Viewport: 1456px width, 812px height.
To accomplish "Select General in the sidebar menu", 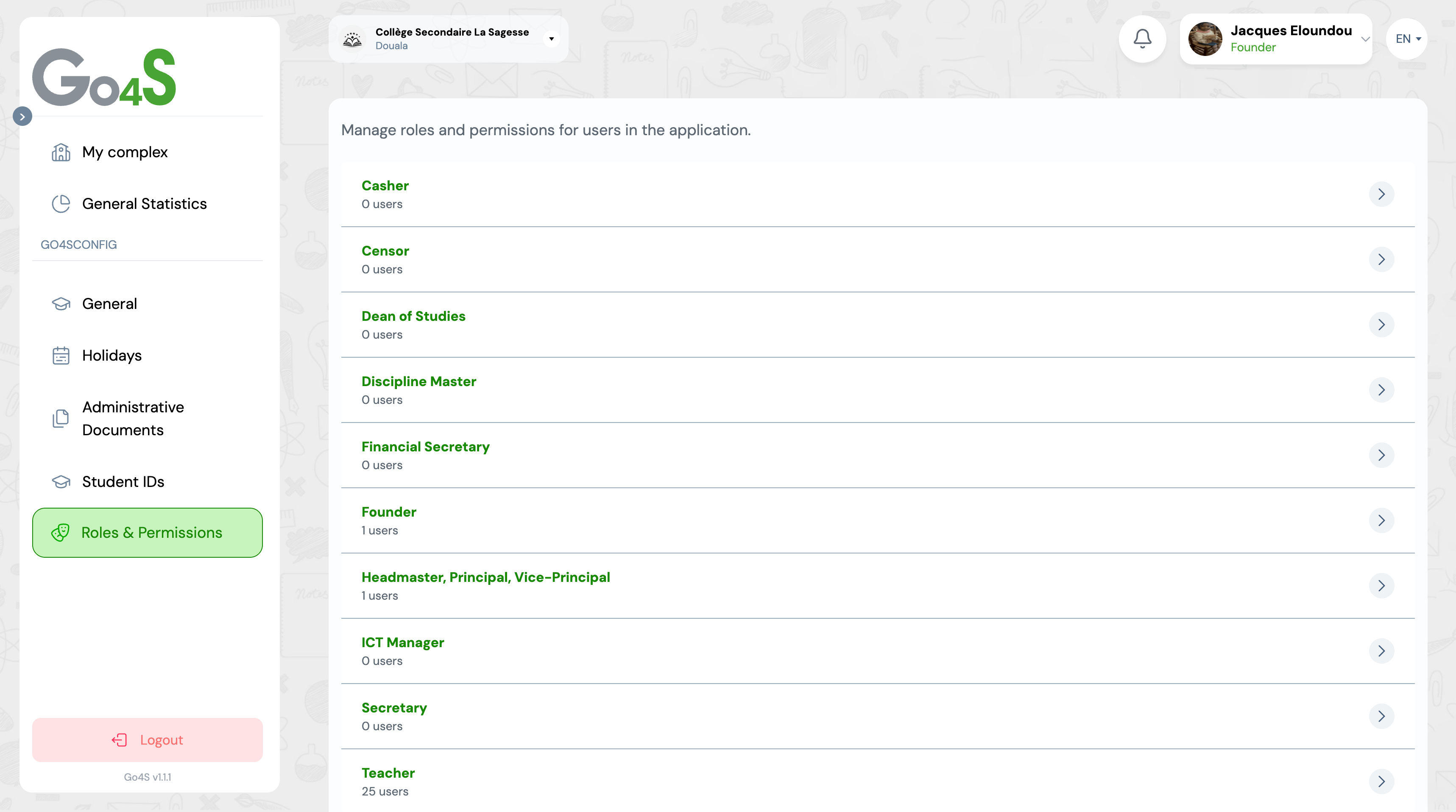I will pos(110,303).
